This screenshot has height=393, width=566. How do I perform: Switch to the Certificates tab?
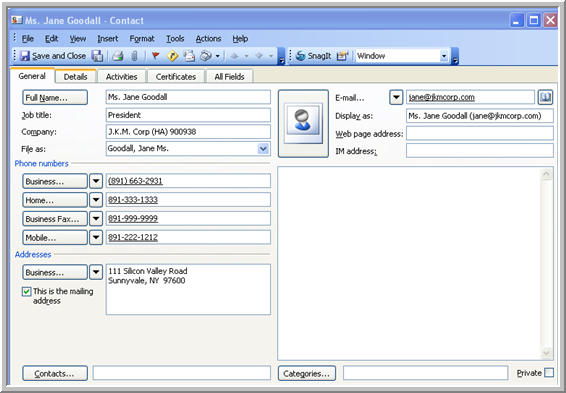coord(176,77)
